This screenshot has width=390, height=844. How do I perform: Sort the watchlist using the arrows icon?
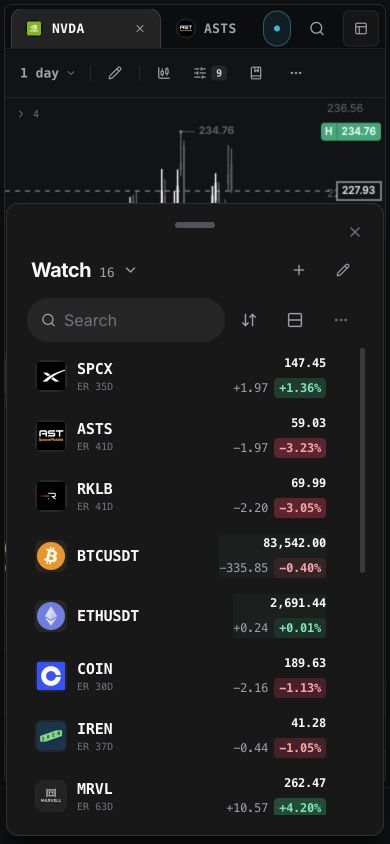pyautogui.click(x=249, y=320)
